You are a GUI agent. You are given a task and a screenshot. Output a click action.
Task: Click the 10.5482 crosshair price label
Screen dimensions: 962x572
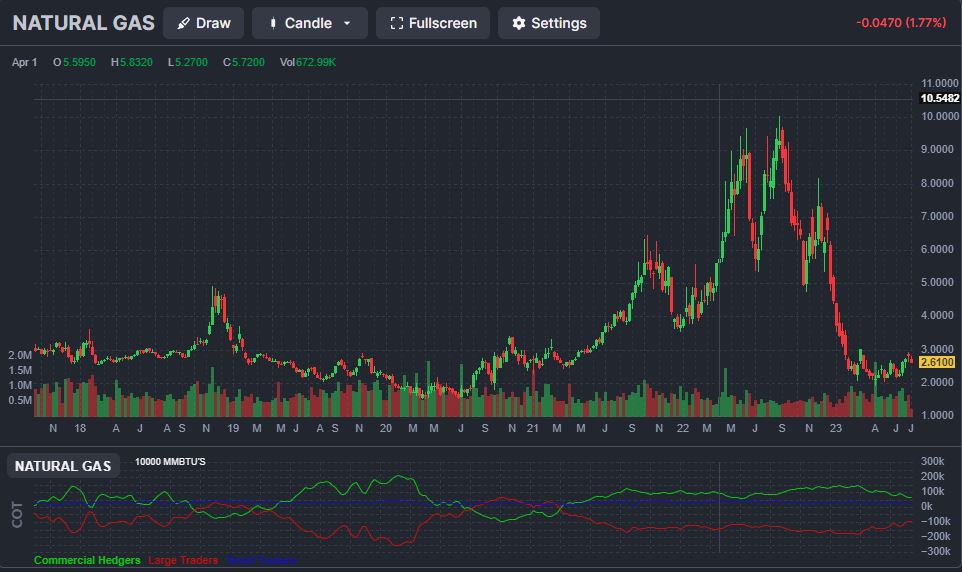pos(939,98)
